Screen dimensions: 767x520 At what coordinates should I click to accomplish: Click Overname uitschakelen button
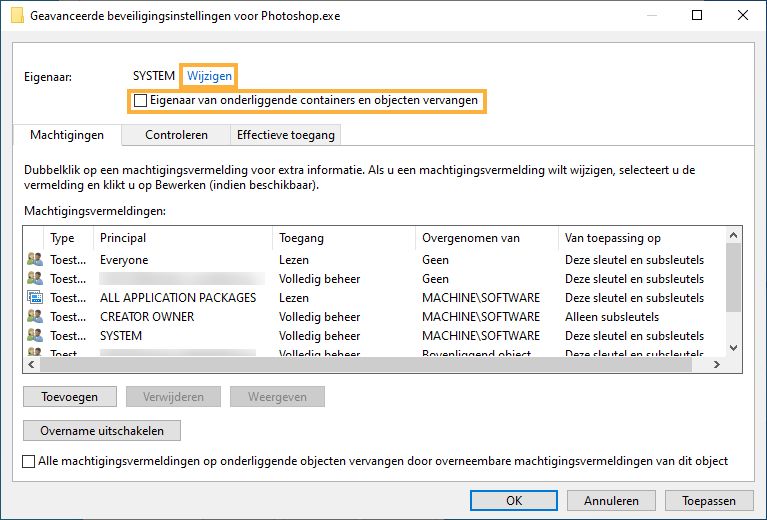(102, 430)
